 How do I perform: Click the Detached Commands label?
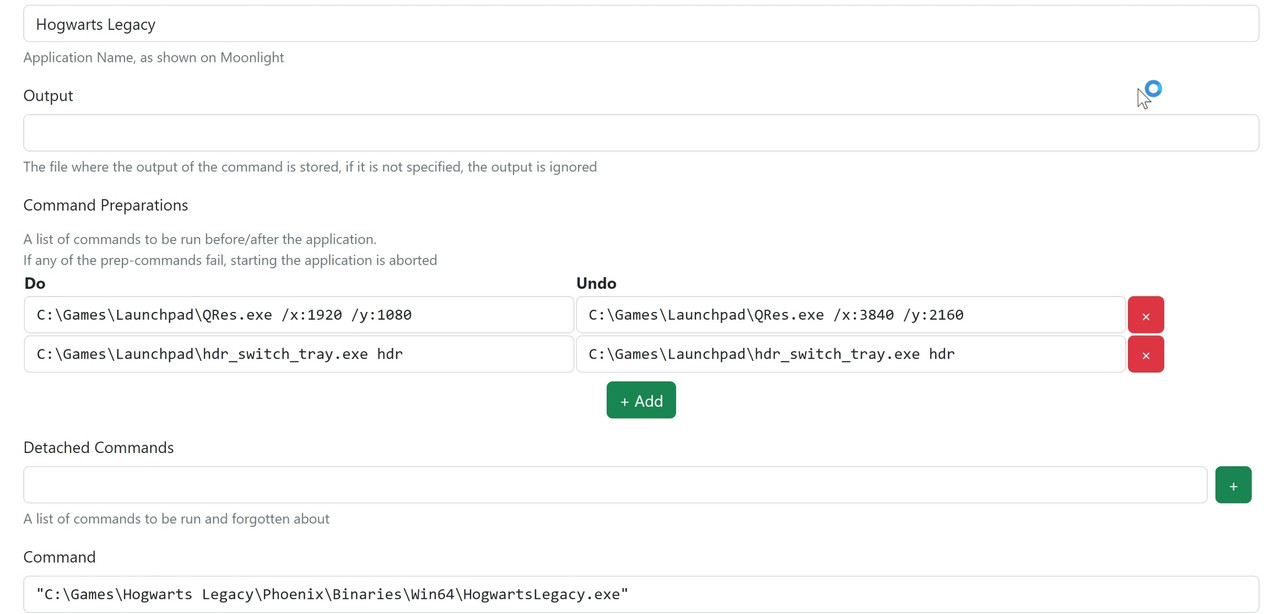point(98,447)
